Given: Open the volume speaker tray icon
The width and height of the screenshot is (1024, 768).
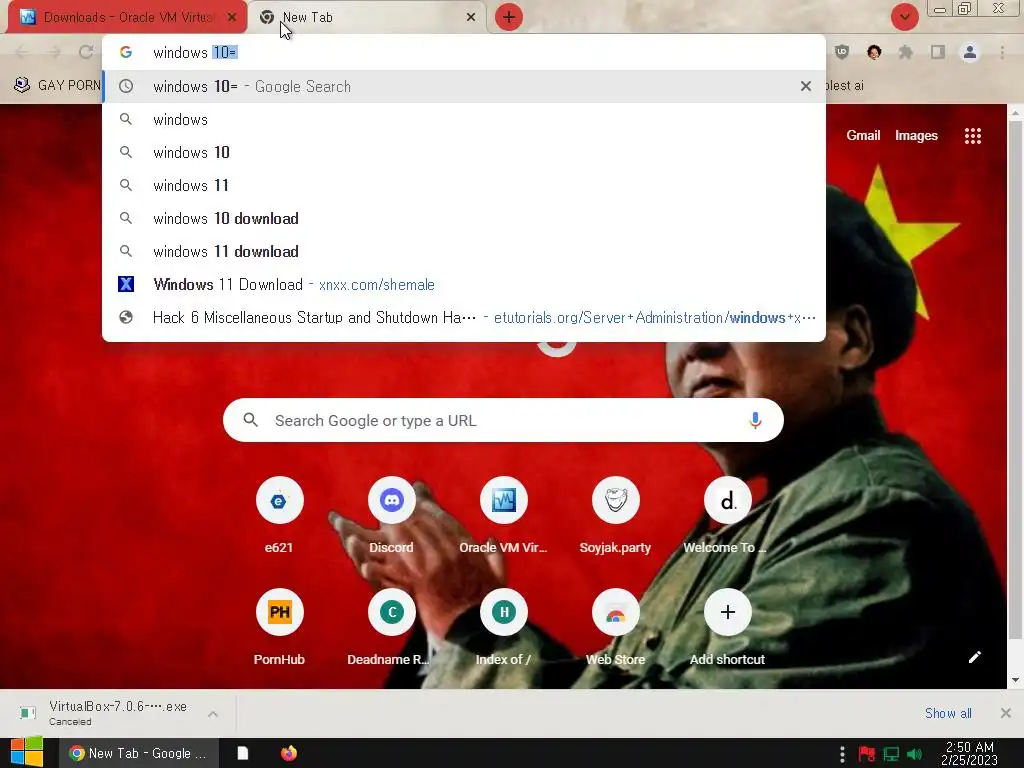Looking at the screenshot, I should (914, 754).
